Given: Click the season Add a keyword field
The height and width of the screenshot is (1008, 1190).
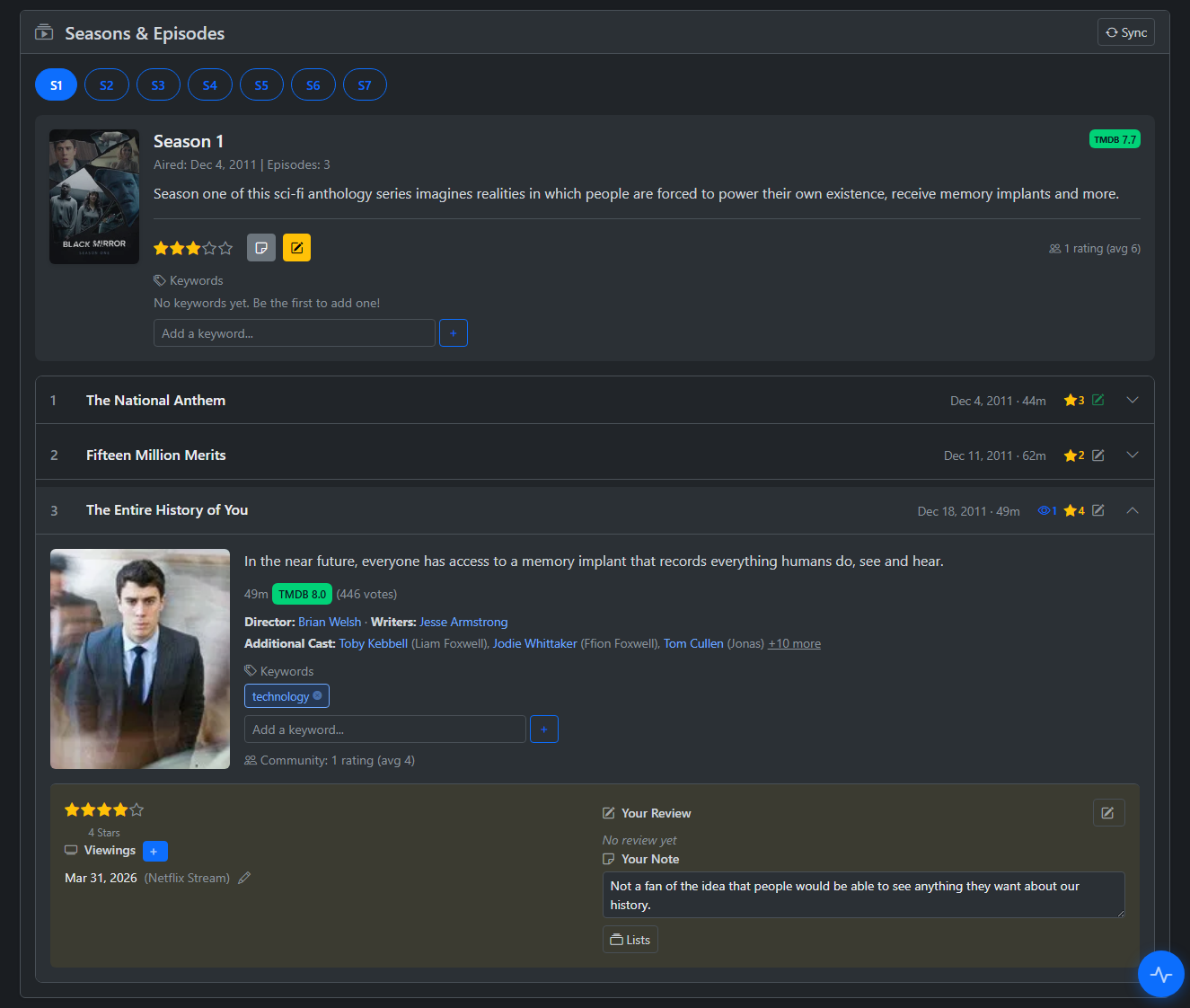Looking at the screenshot, I should point(294,333).
